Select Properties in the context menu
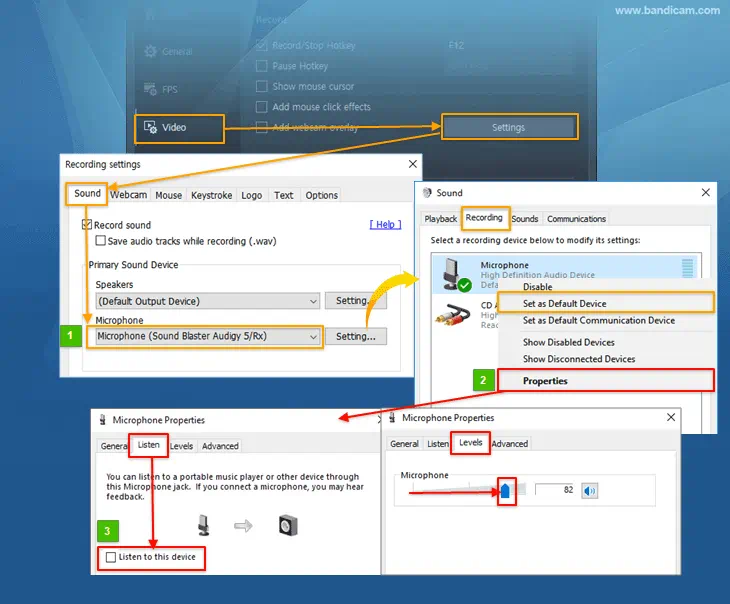 pos(545,381)
